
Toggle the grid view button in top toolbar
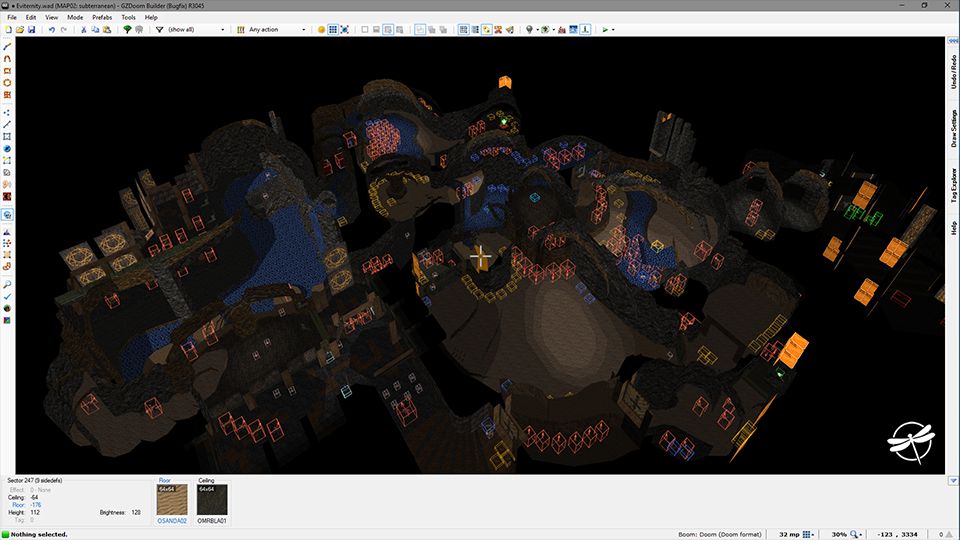click(333, 30)
